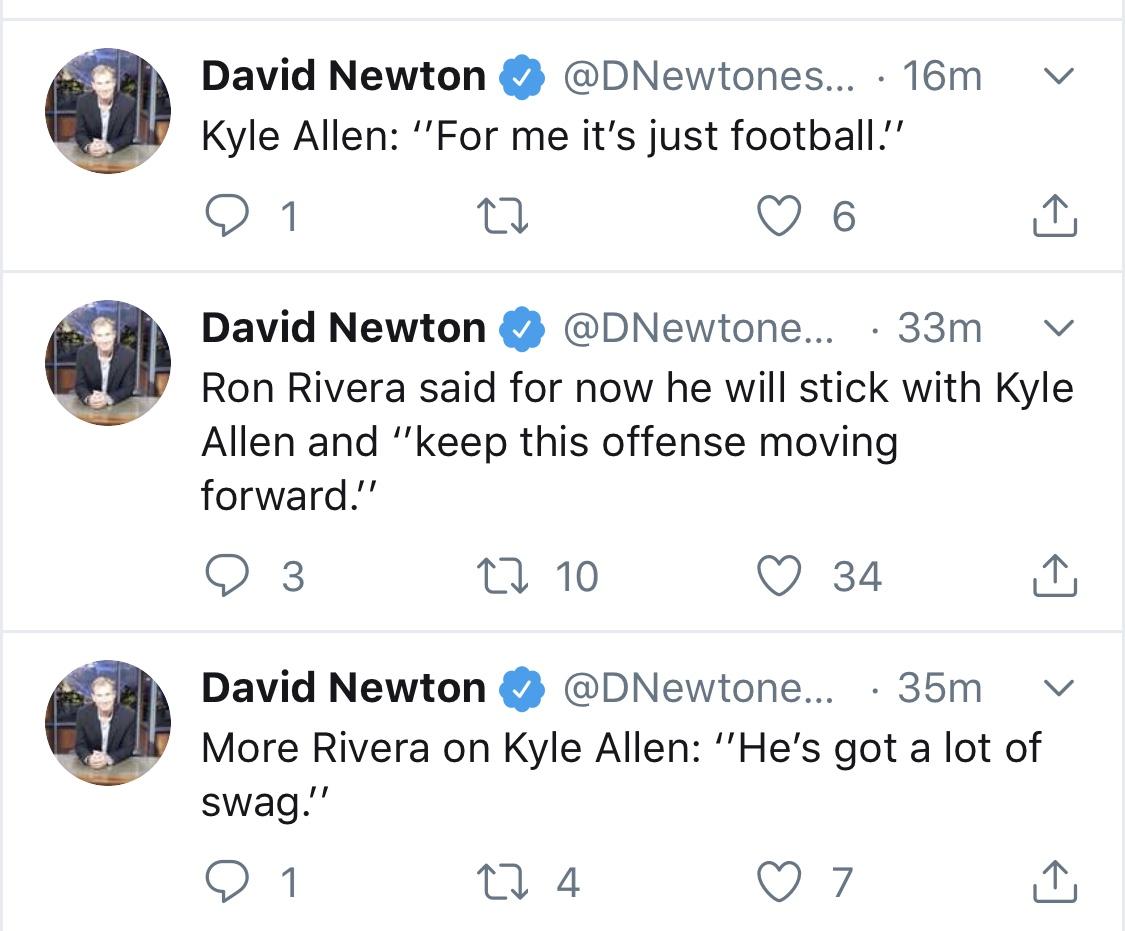The width and height of the screenshot is (1125, 931).
Task: Open the caret menu on the 16m tweet
Action: (1058, 75)
